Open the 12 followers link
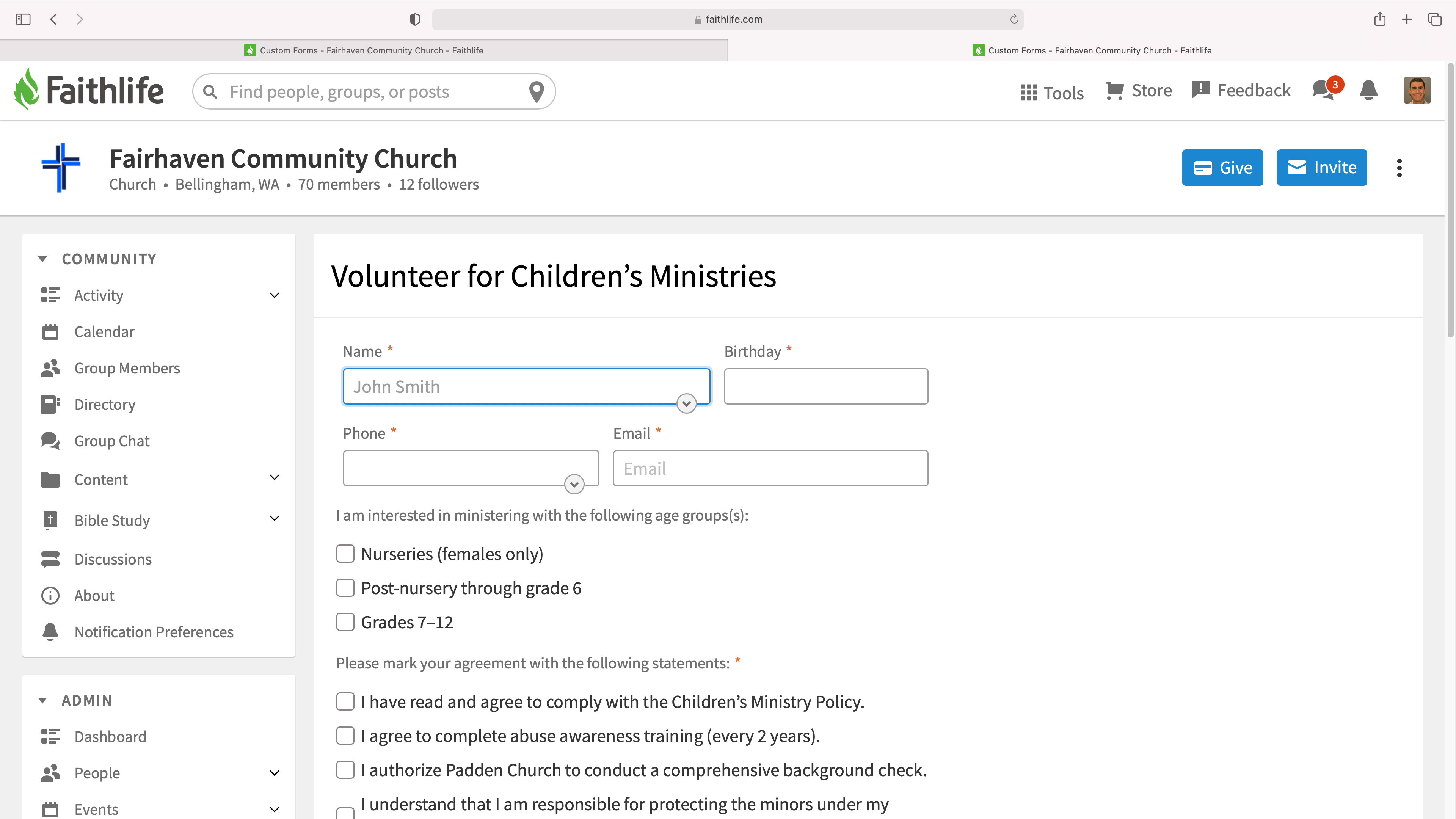Screen dimensions: 1456x819 point(439,184)
